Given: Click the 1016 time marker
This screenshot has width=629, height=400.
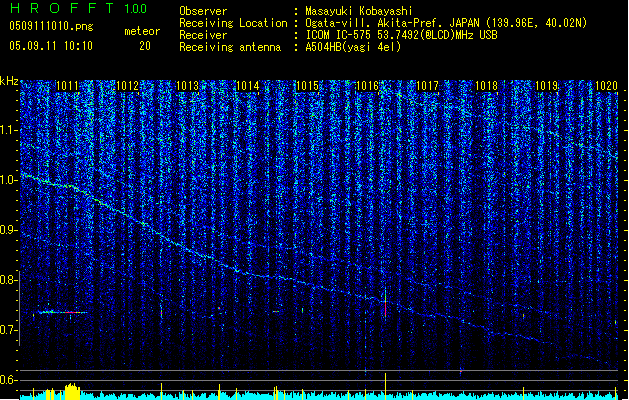Looking at the screenshot, I should [367, 86].
